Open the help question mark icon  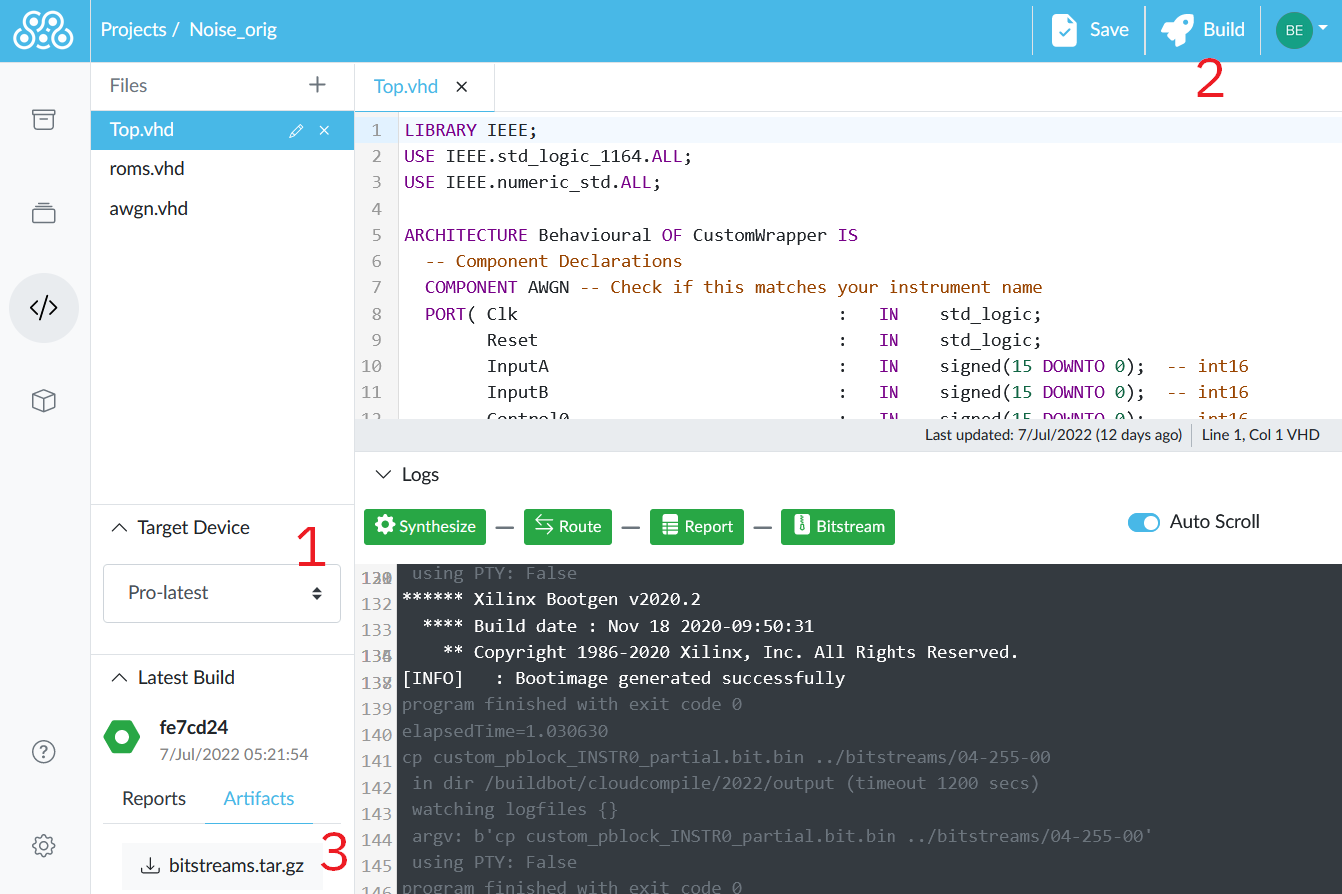pos(43,752)
